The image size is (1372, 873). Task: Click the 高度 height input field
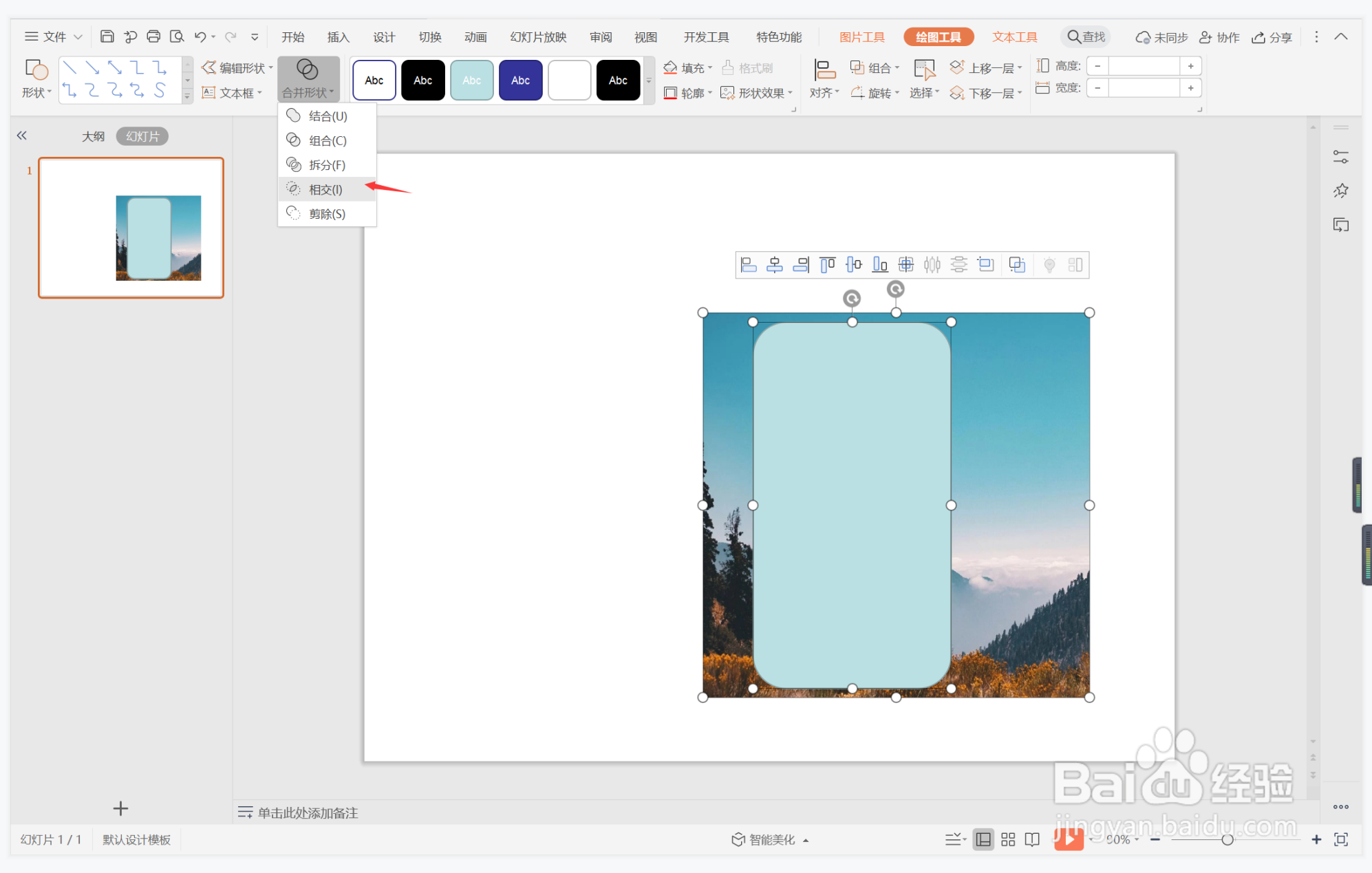tap(1144, 66)
